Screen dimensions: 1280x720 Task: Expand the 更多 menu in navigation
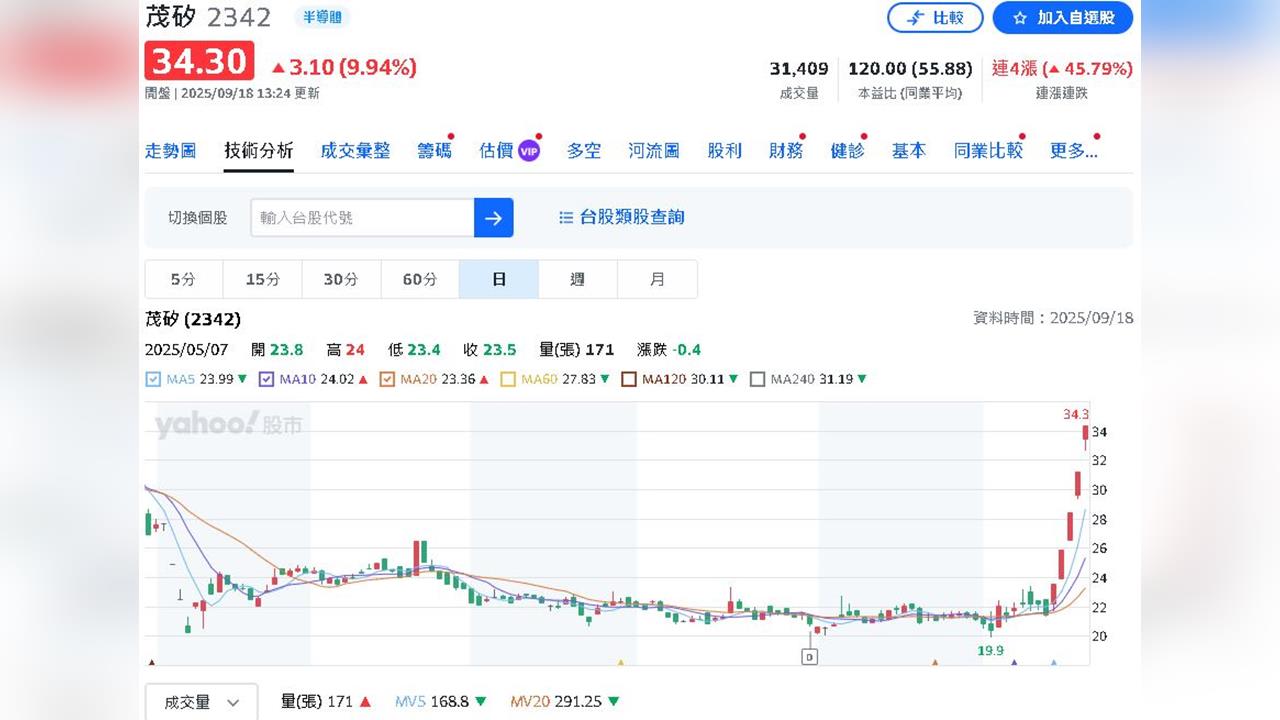pos(1073,151)
